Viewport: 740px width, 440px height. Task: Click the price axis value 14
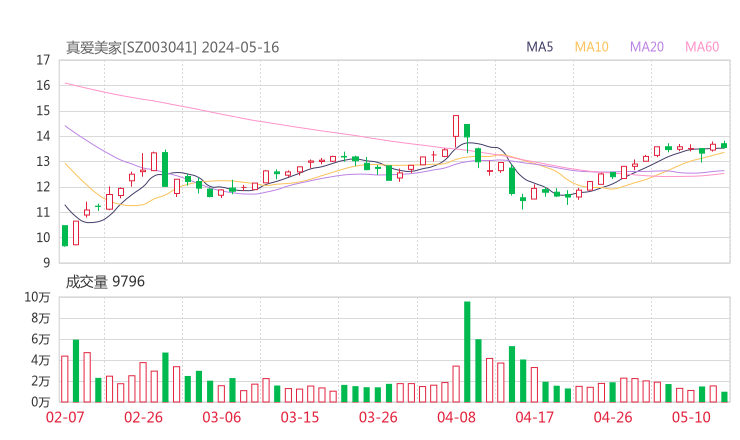pyautogui.click(x=43, y=136)
